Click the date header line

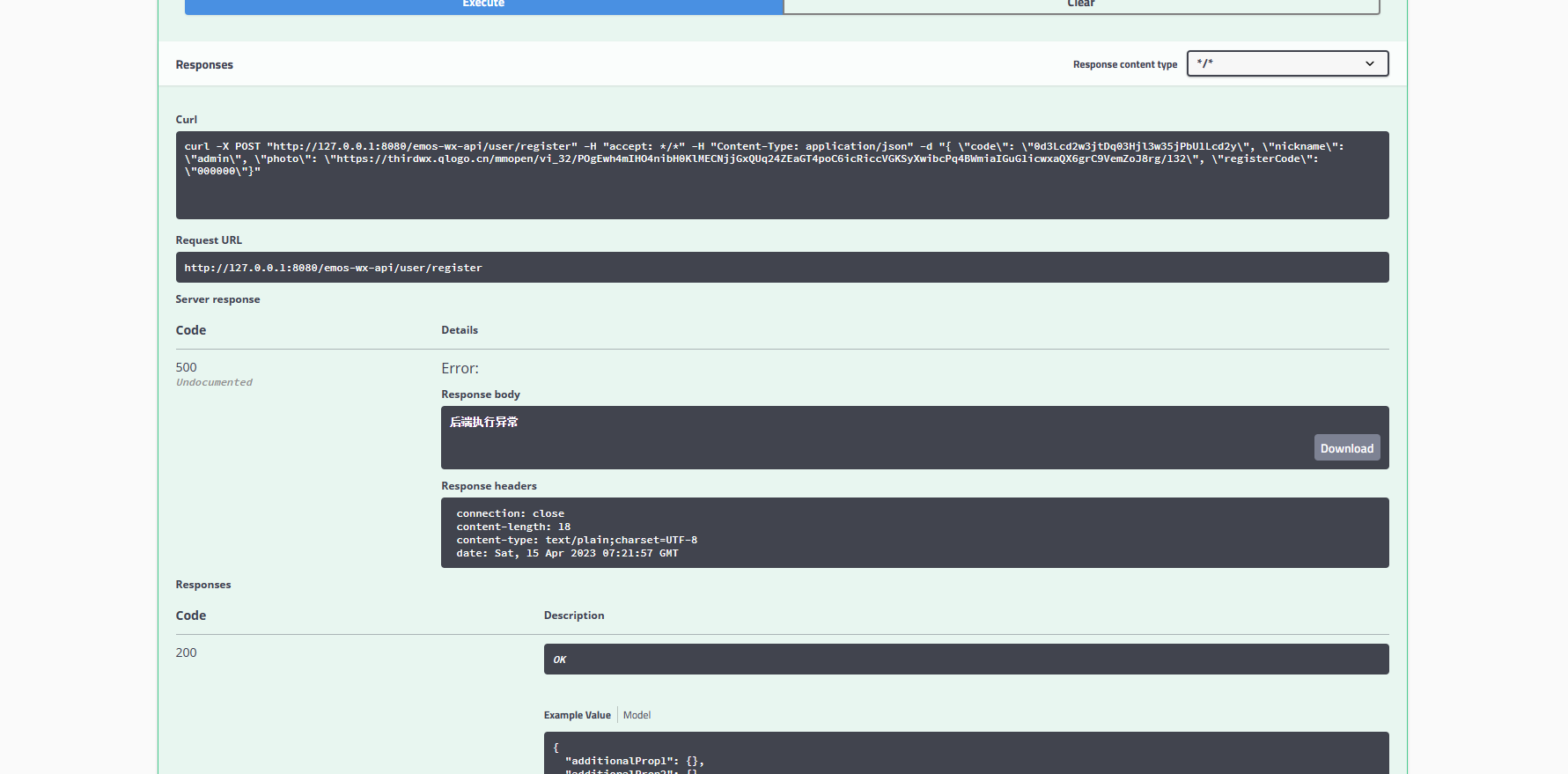[x=567, y=553]
